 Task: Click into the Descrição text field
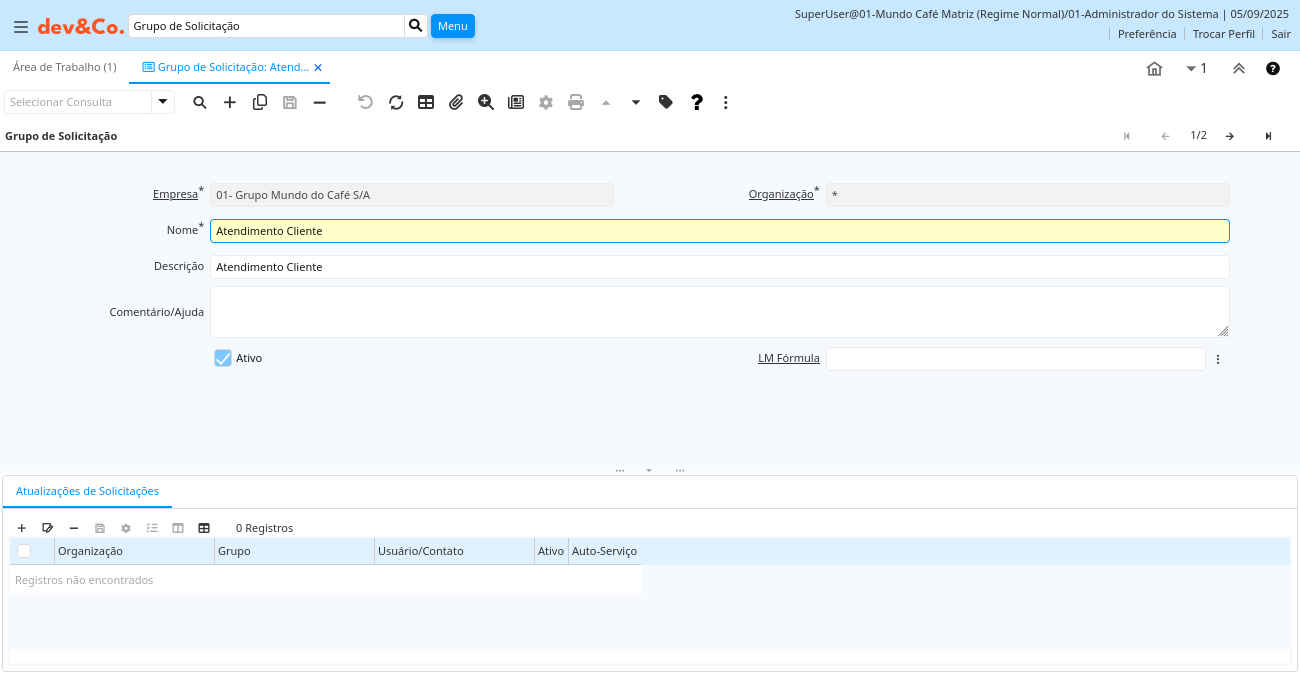(719, 267)
